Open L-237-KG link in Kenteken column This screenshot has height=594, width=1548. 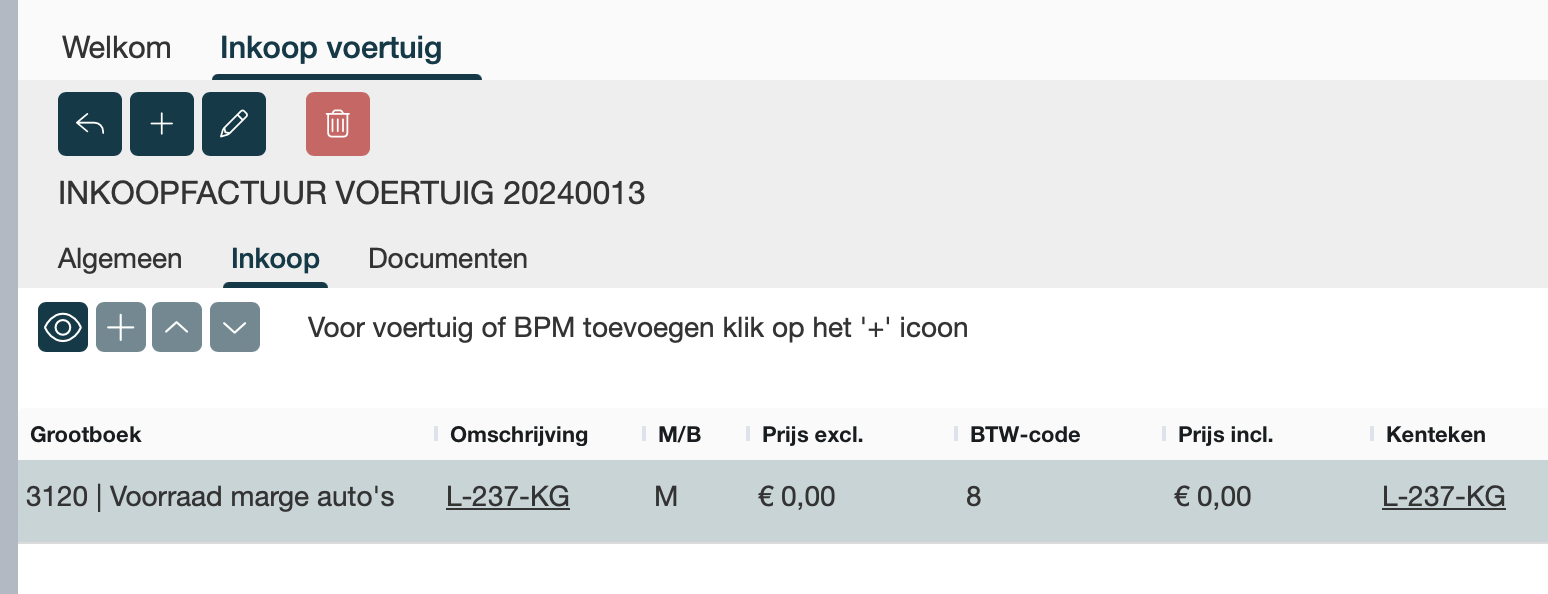[x=1443, y=496]
